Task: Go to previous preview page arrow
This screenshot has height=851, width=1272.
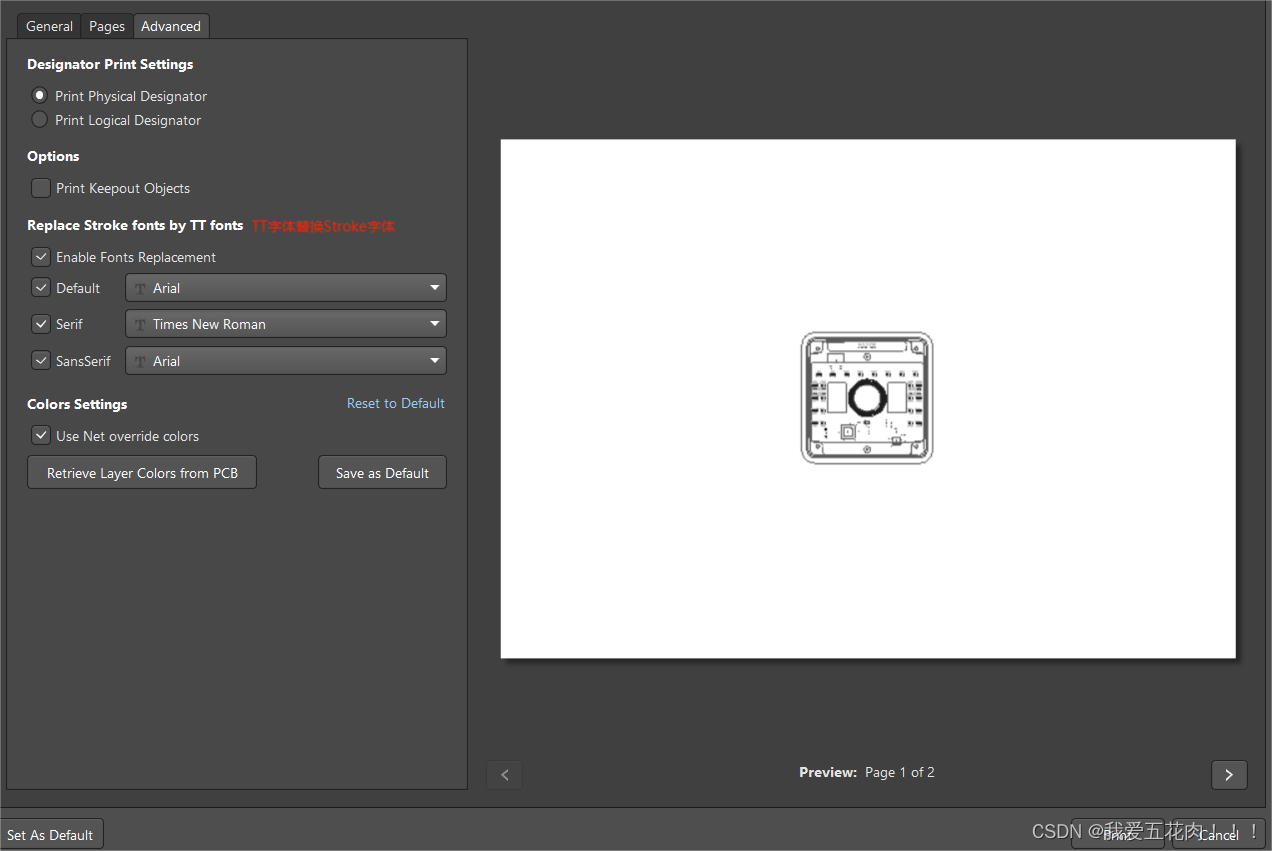Action: (505, 774)
